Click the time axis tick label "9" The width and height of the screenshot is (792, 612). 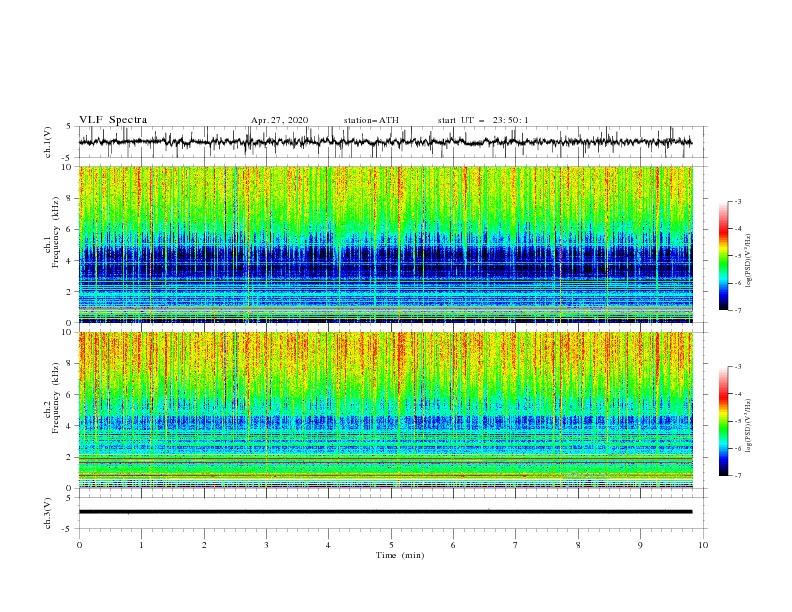[x=640, y=545]
